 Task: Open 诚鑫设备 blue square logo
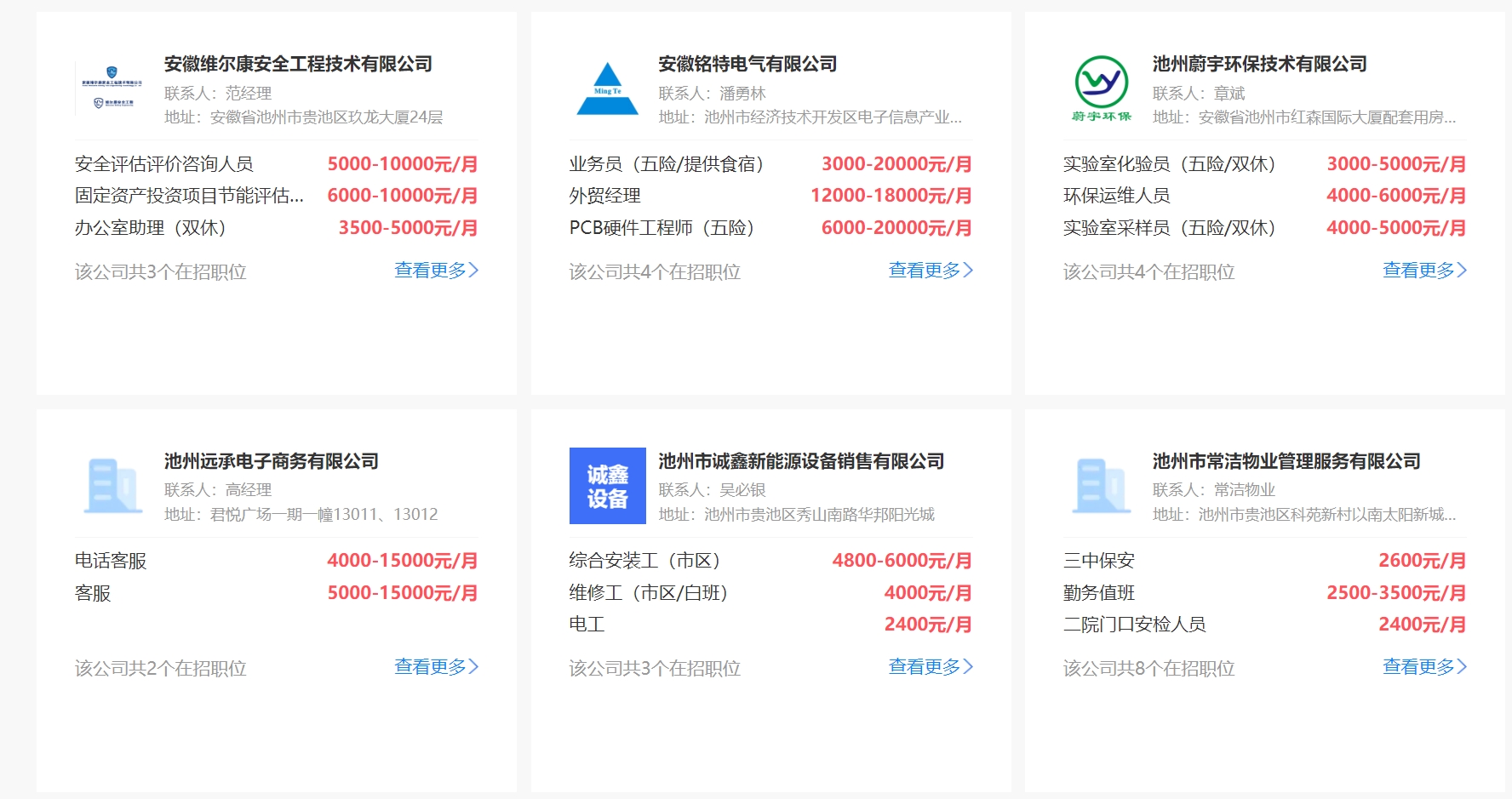(607, 486)
